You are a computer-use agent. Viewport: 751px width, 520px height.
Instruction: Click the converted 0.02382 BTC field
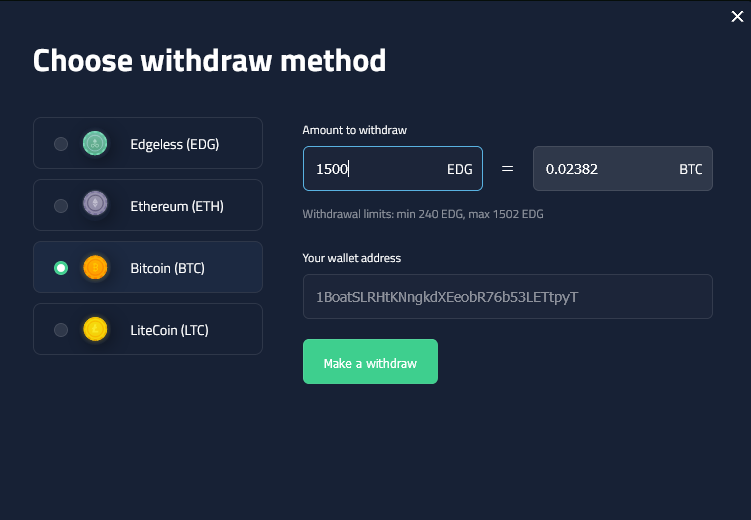click(x=600, y=169)
